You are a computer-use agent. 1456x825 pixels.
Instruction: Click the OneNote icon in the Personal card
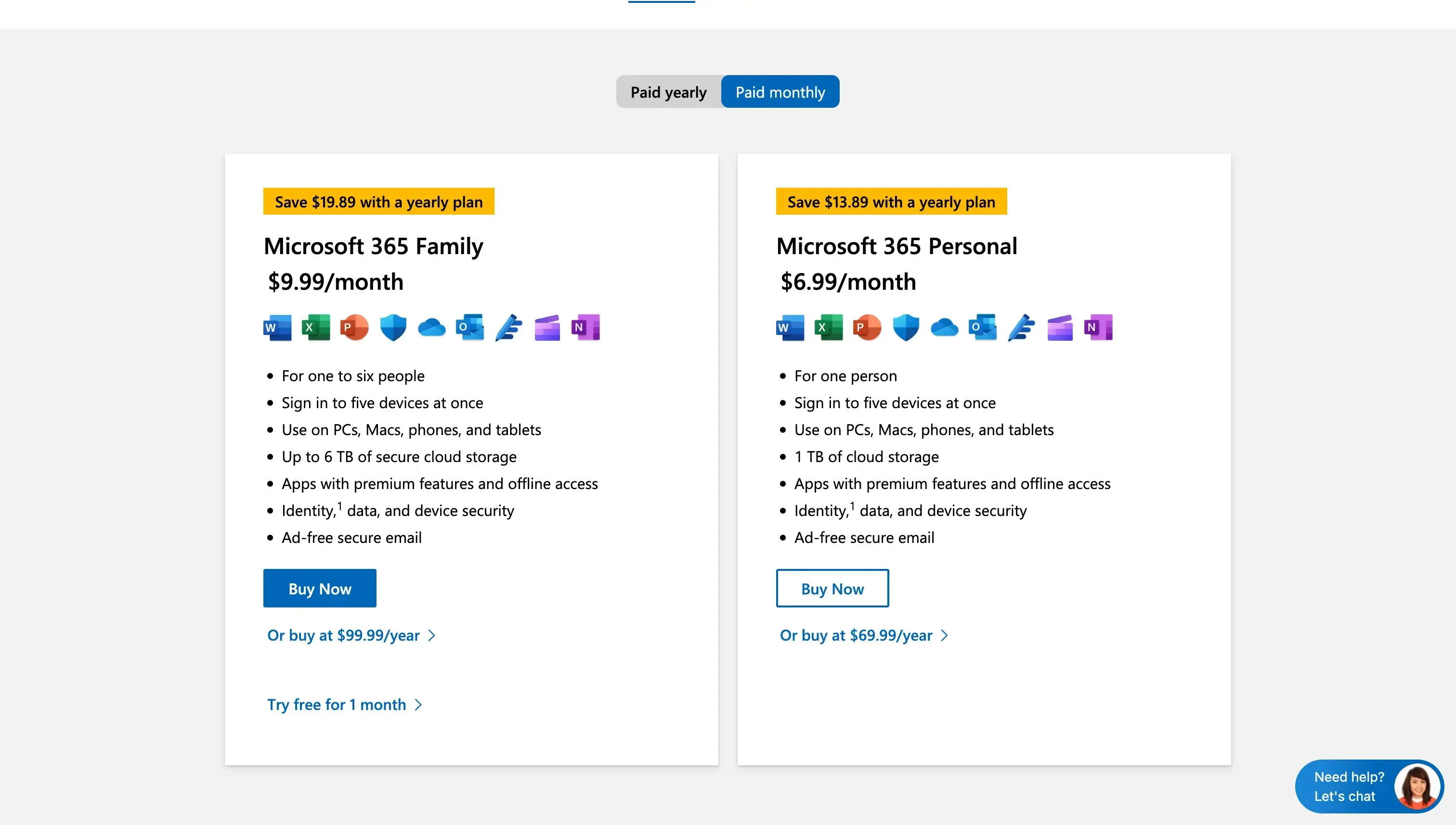[x=1098, y=327]
